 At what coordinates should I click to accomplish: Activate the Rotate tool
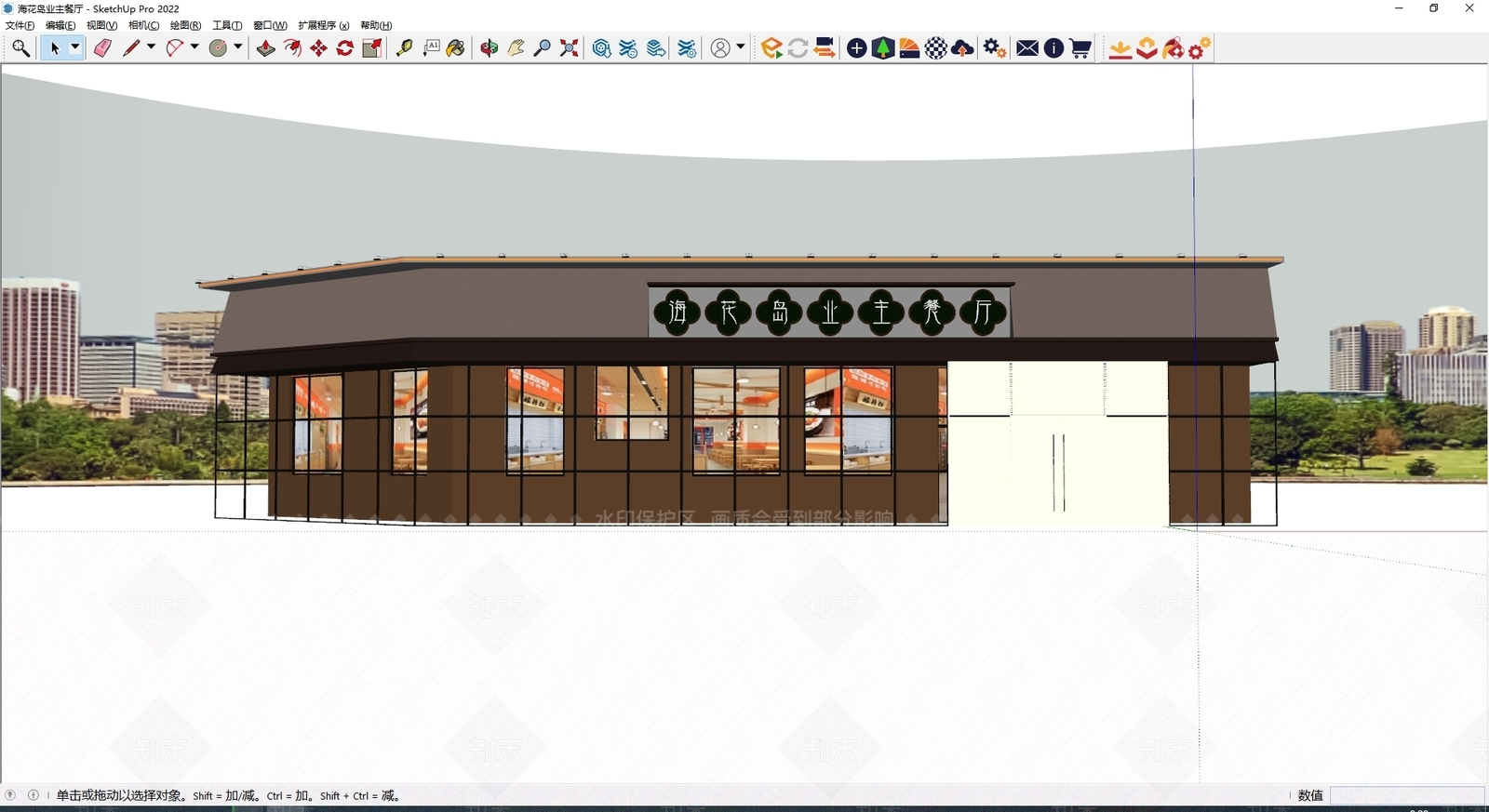(x=345, y=48)
